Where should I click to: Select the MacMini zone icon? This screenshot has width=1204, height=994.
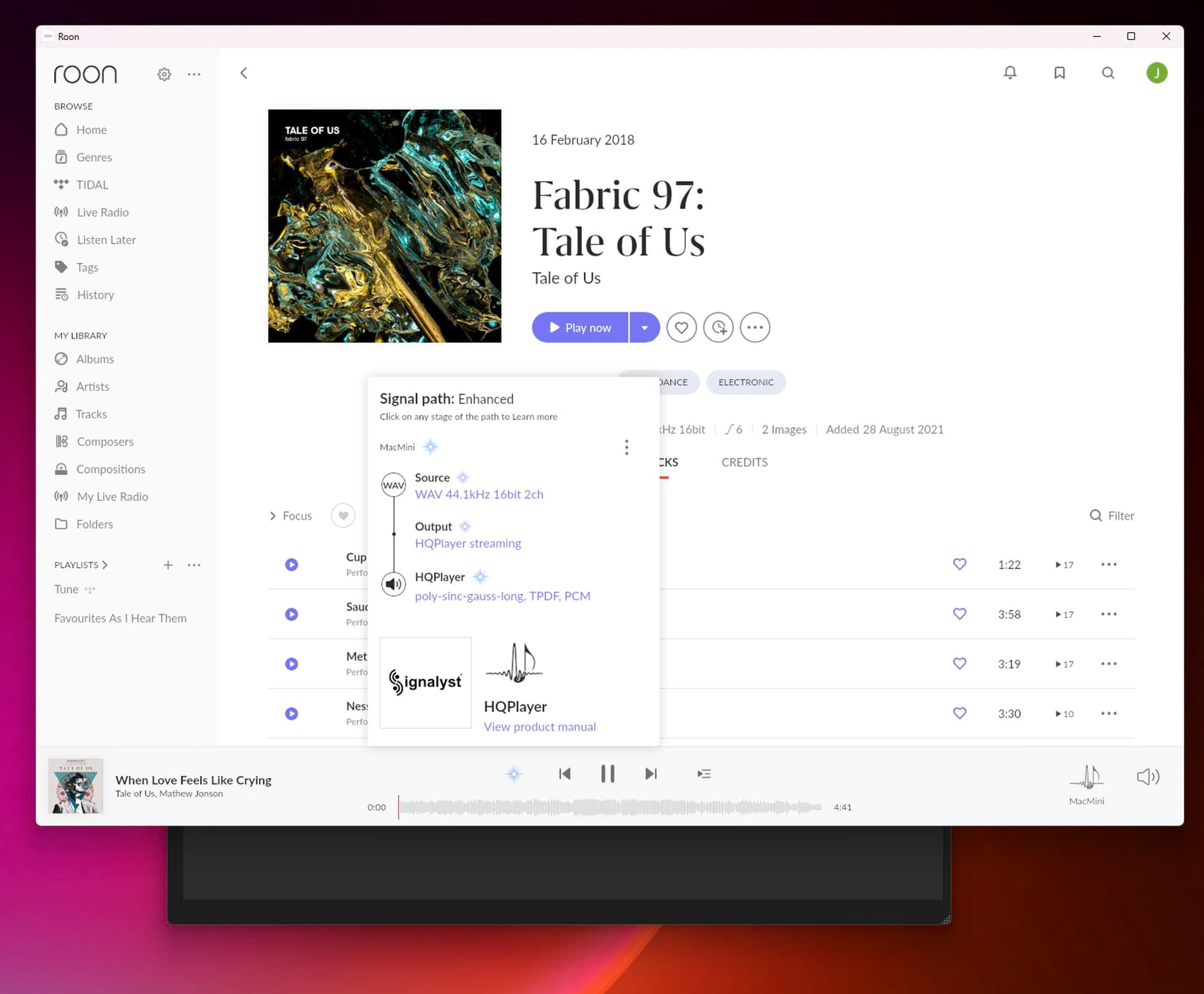(1086, 778)
